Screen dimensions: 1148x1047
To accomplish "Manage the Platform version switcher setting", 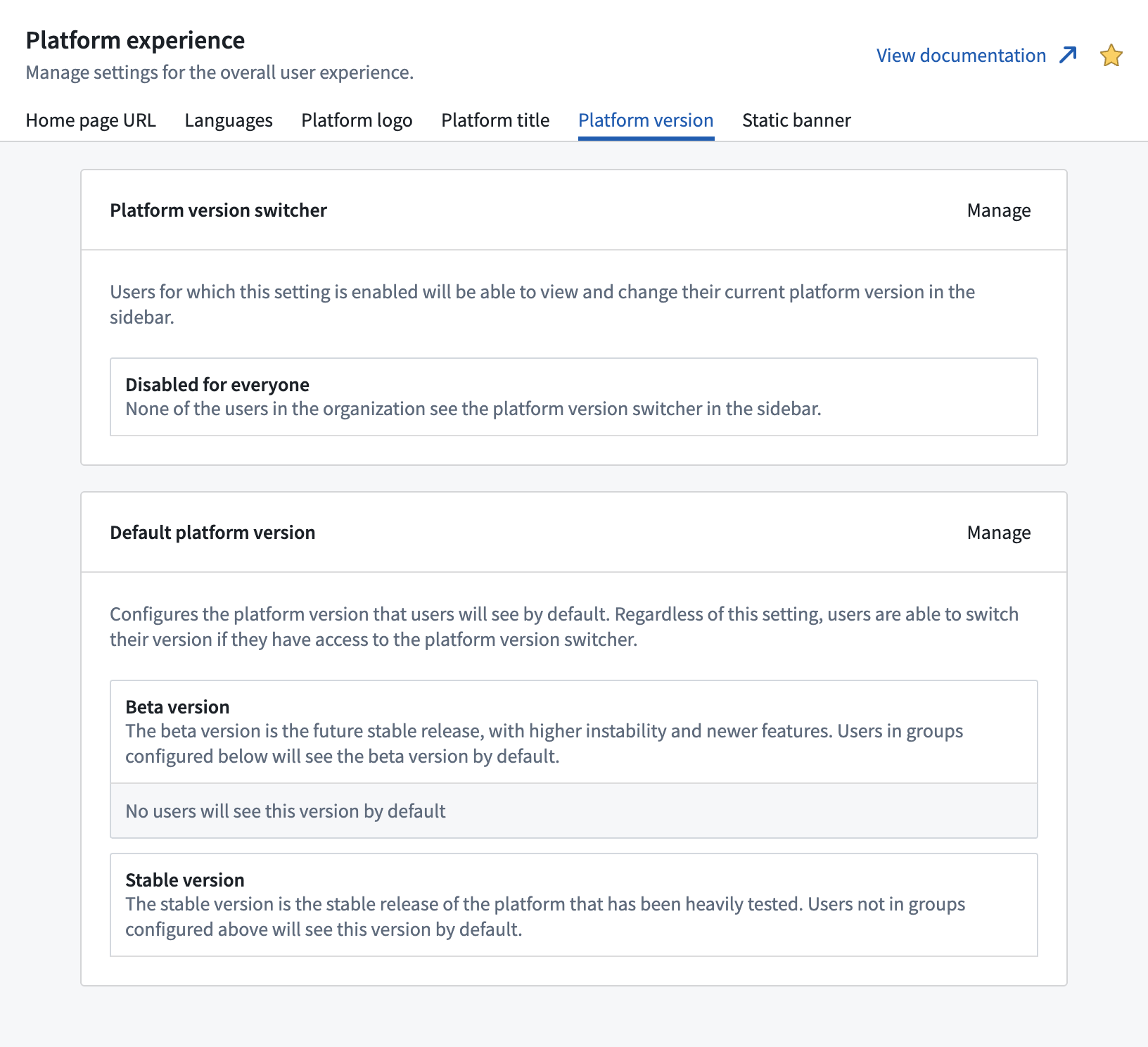I will [998, 210].
